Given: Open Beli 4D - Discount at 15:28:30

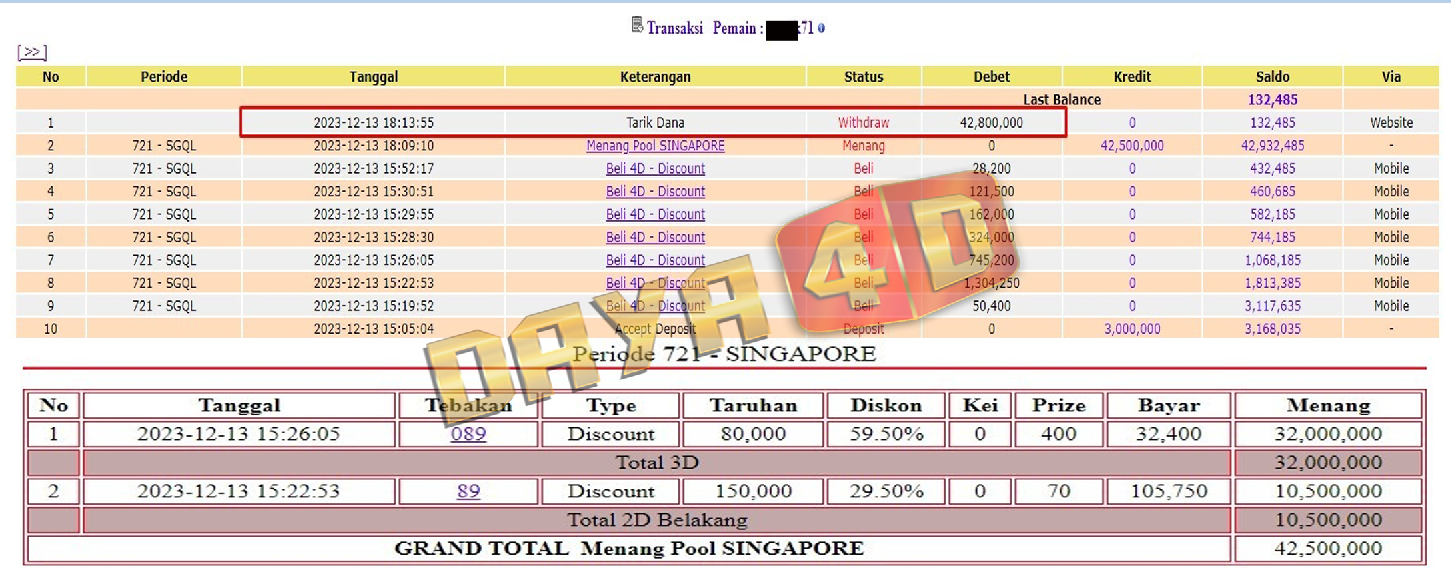Looking at the screenshot, I should [x=655, y=238].
